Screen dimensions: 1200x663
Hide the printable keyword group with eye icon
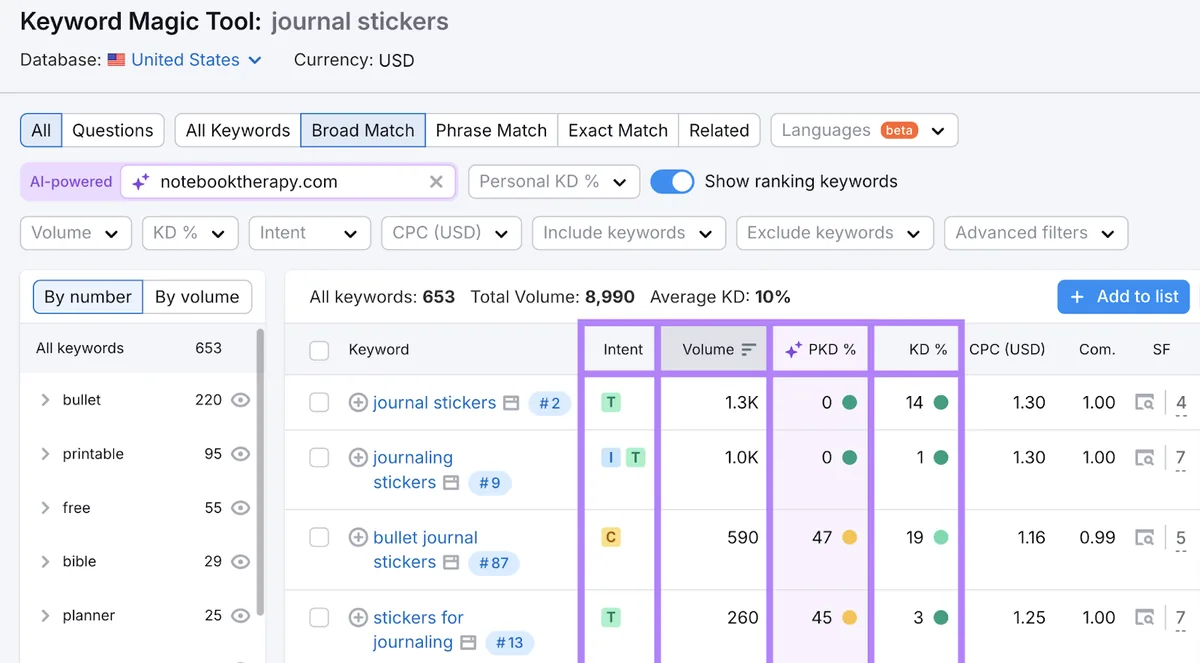coord(240,454)
